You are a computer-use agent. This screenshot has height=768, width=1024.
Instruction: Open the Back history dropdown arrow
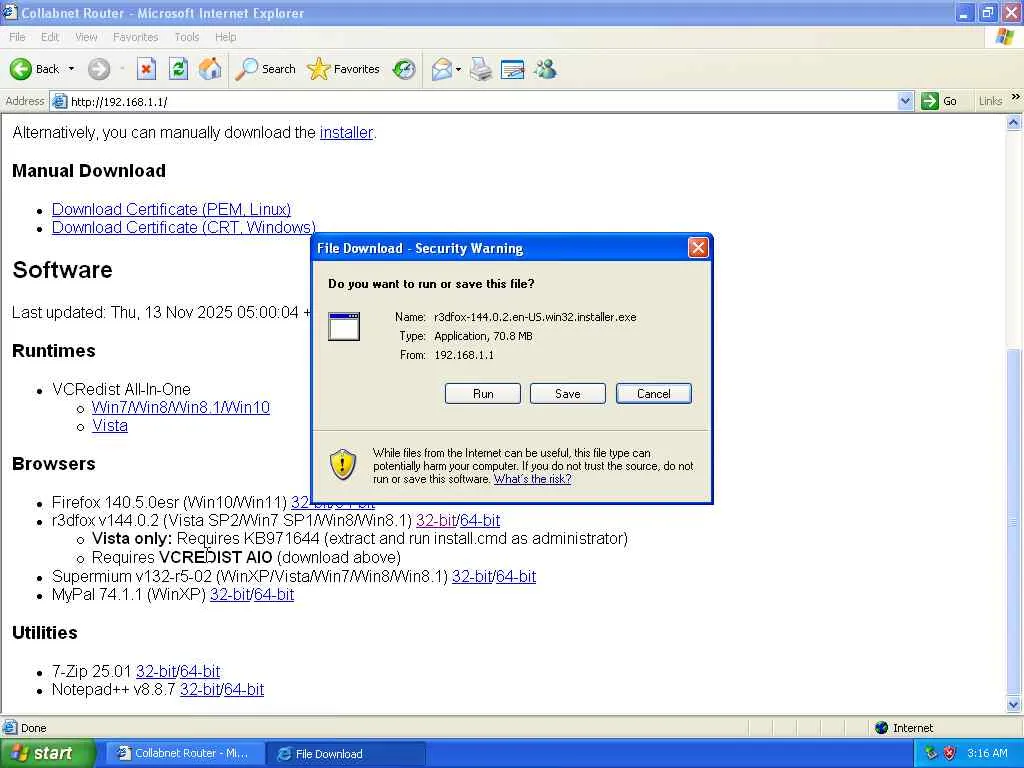[x=71, y=69]
